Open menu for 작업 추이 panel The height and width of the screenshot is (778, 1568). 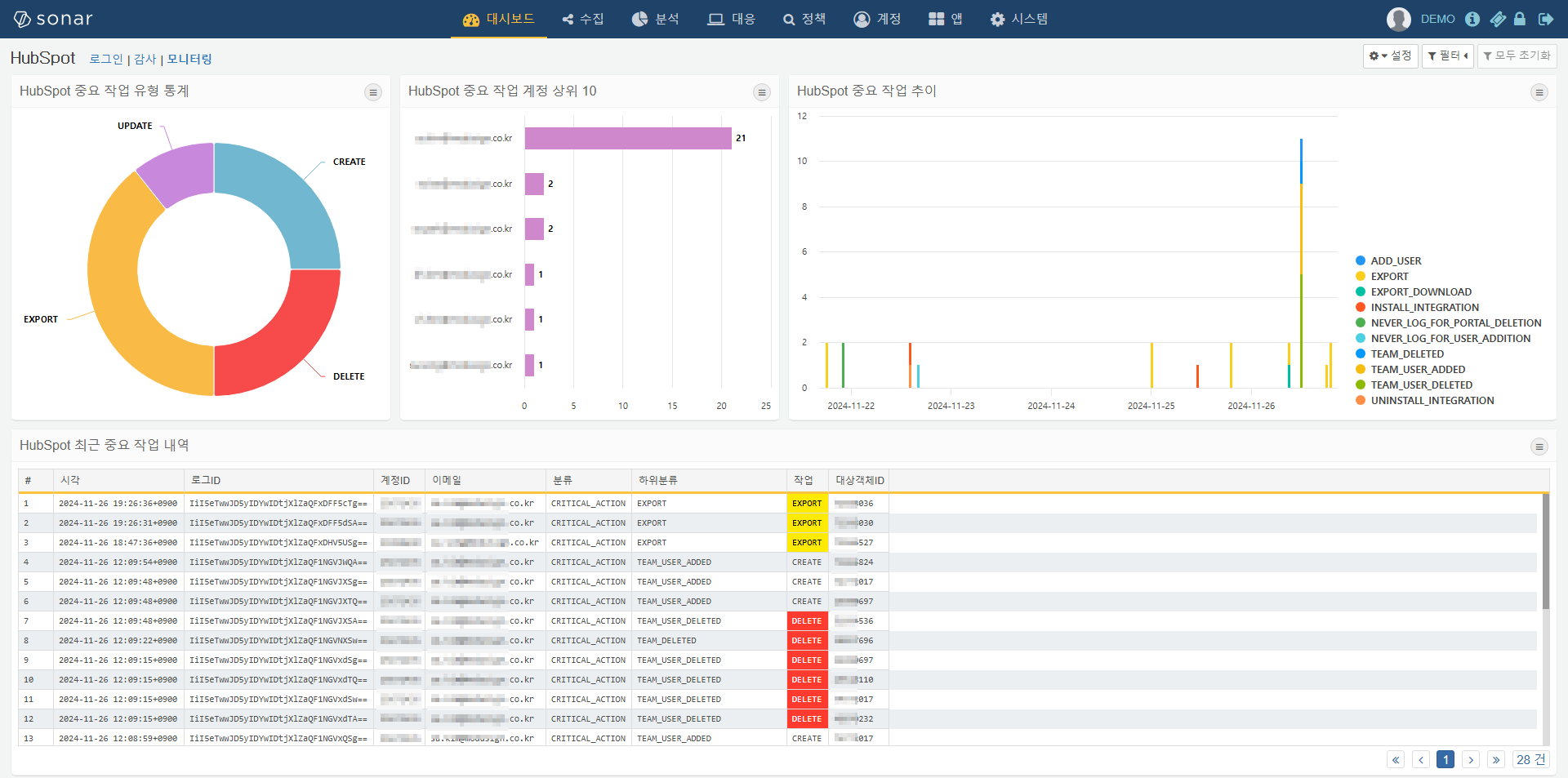(x=1539, y=92)
